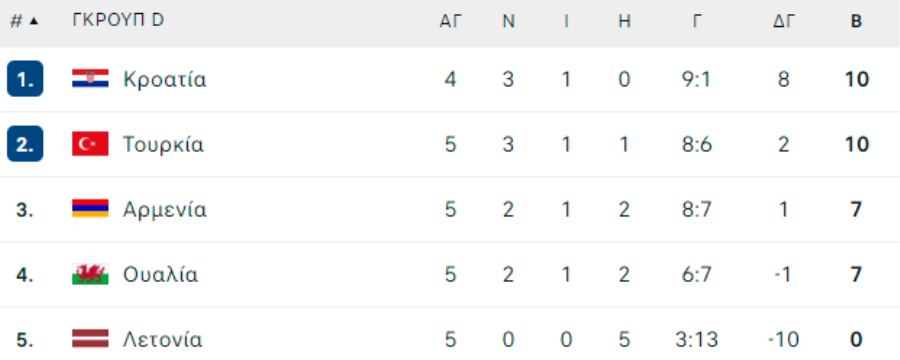Sort by the Ι draws column header
Image resolution: width=900 pixels, height=360 pixels.
(566, 21)
